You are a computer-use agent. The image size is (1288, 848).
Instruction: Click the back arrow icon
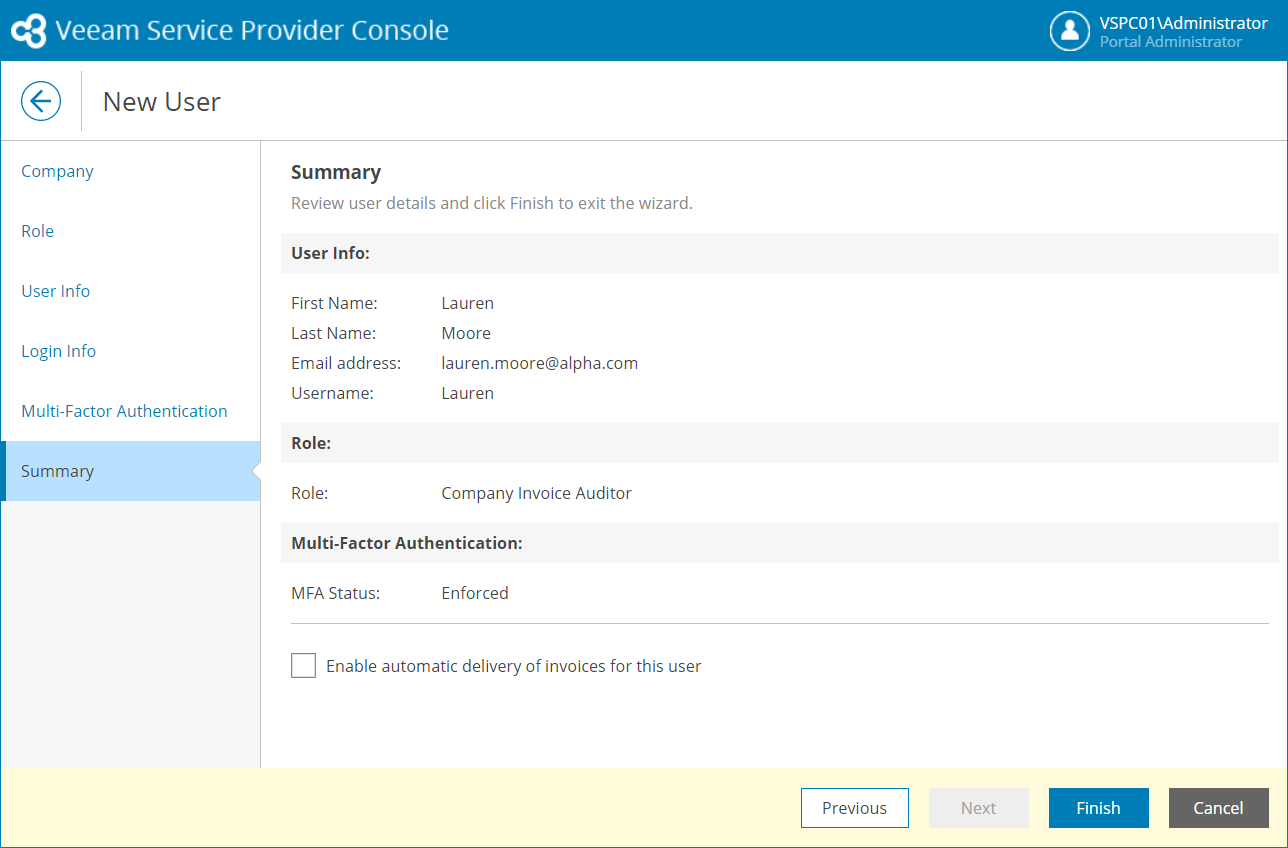[41, 101]
